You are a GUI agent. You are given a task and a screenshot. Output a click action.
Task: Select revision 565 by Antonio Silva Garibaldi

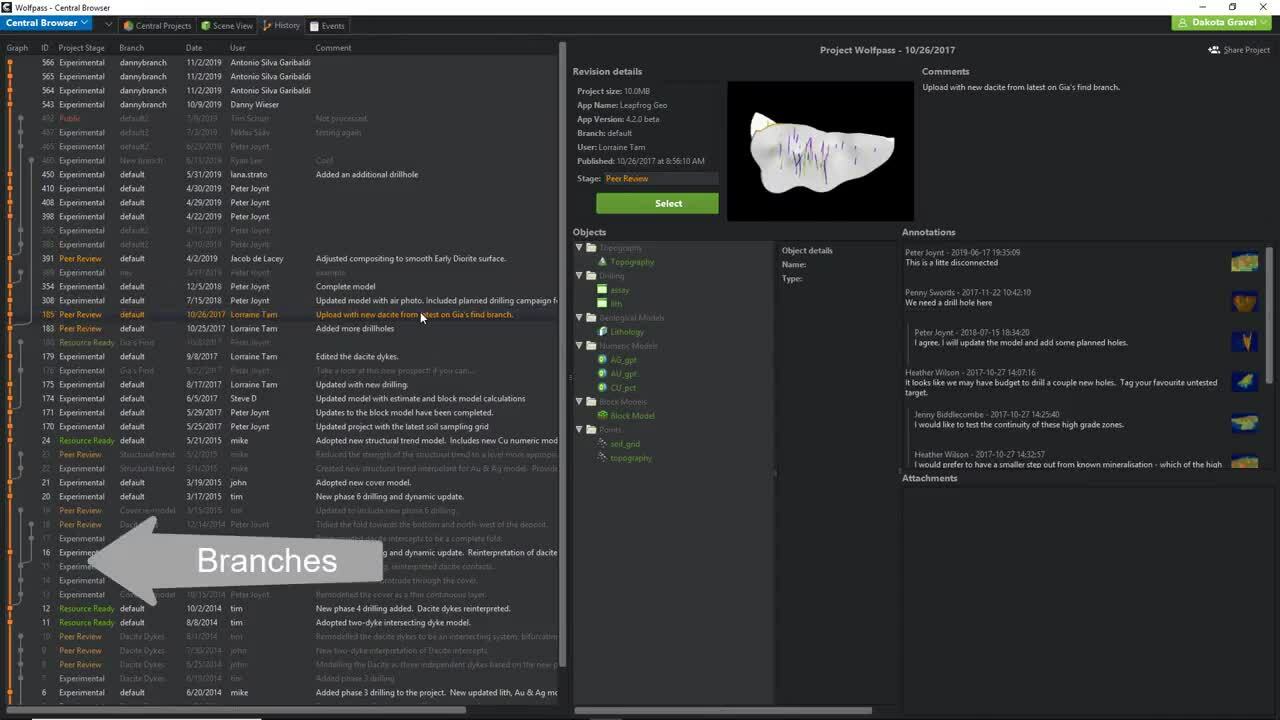point(280,76)
